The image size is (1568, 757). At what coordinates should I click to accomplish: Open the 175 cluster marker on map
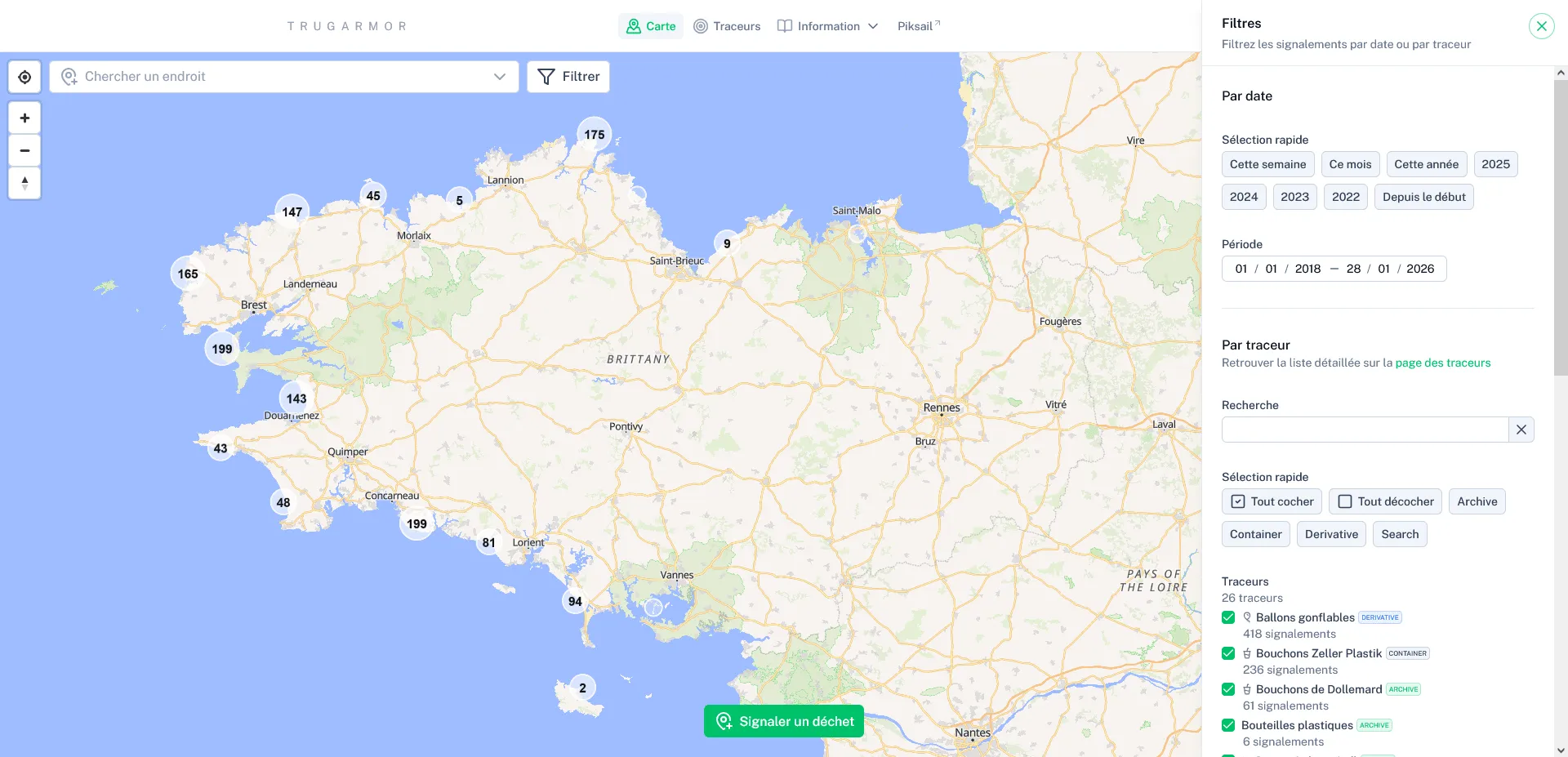point(594,135)
